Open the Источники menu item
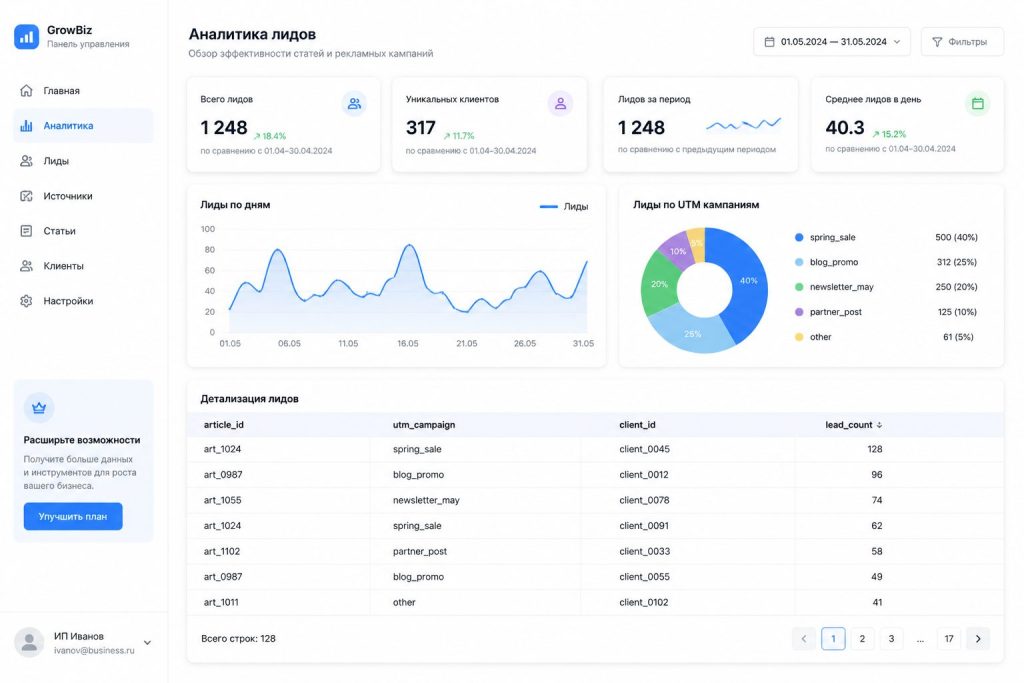The height and width of the screenshot is (683, 1024). pos(84,196)
